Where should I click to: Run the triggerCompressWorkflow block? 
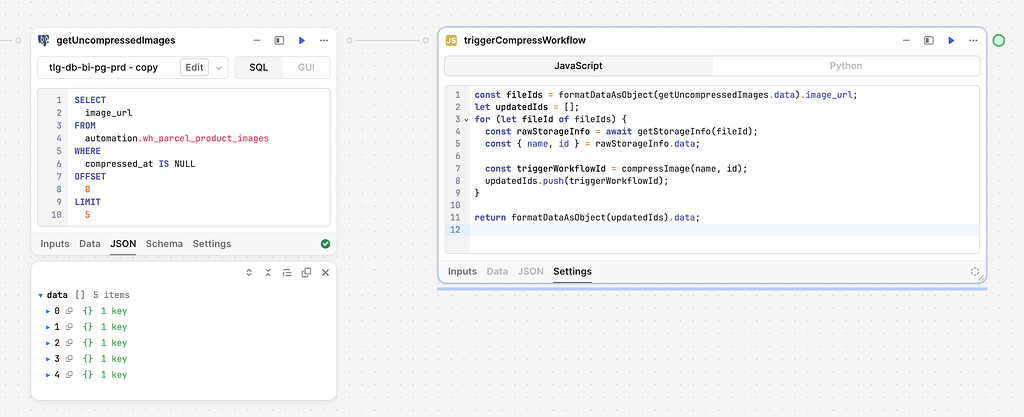pyautogui.click(x=951, y=40)
